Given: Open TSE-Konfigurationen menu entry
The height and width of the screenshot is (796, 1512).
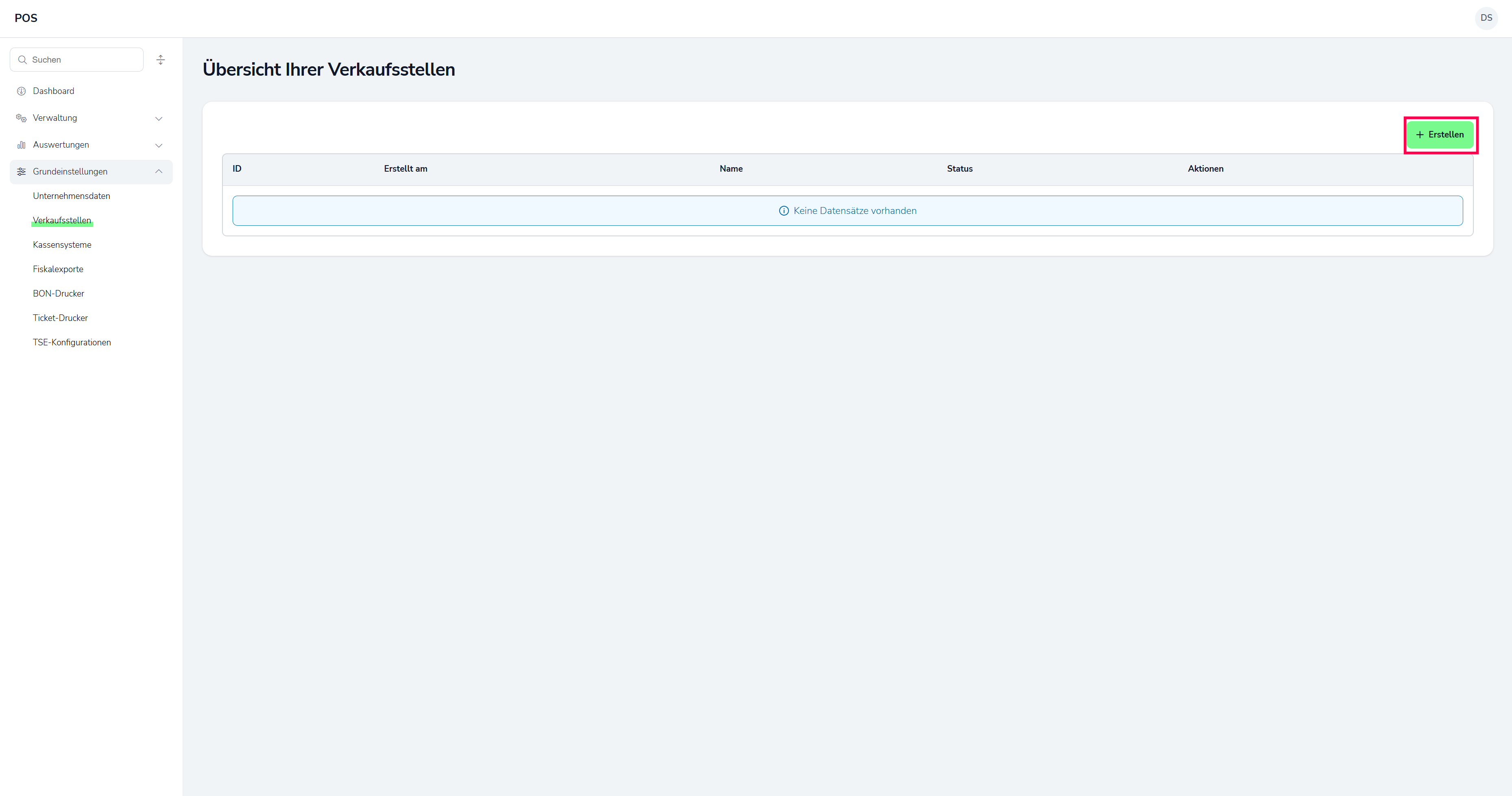Looking at the screenshot, I should [x=72, y=342].
